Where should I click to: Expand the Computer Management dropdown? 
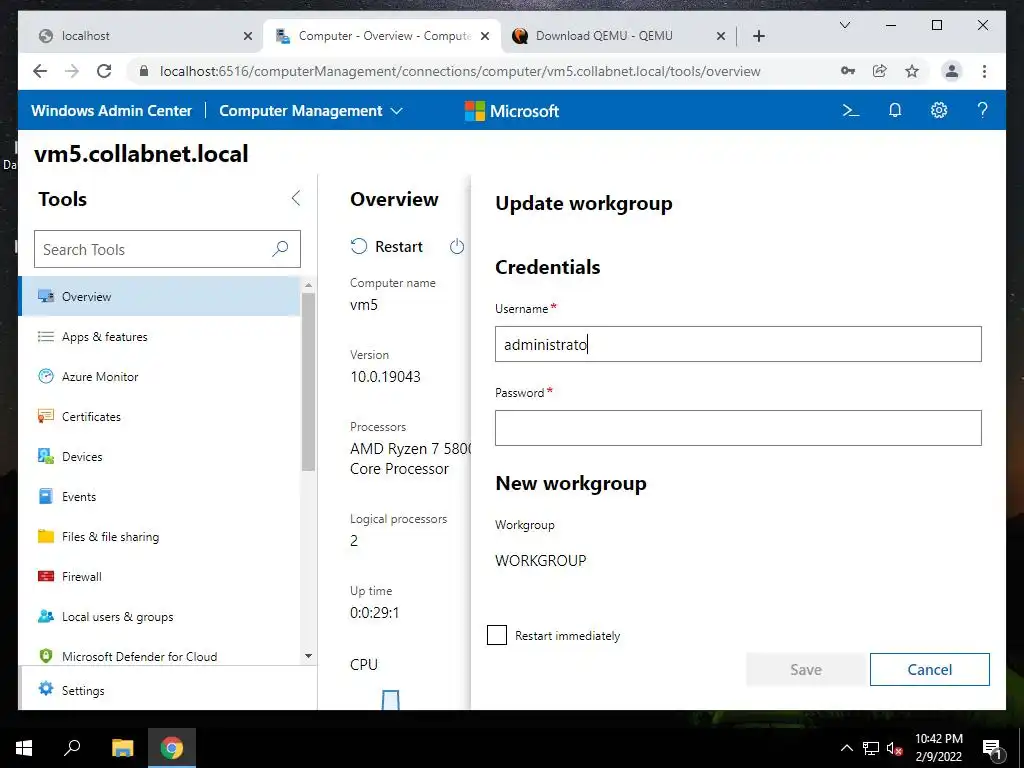311,111
